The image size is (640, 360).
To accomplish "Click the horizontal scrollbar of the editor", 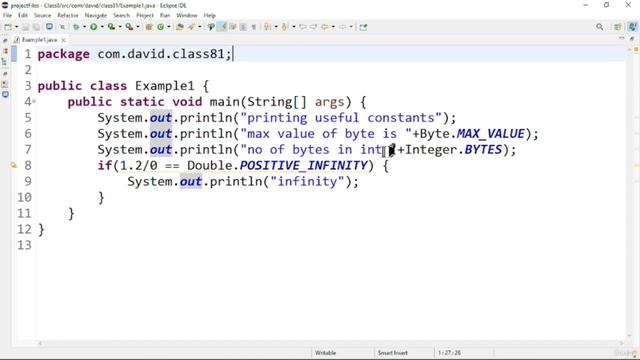I will pyautogui.click(x=331, y=343).
